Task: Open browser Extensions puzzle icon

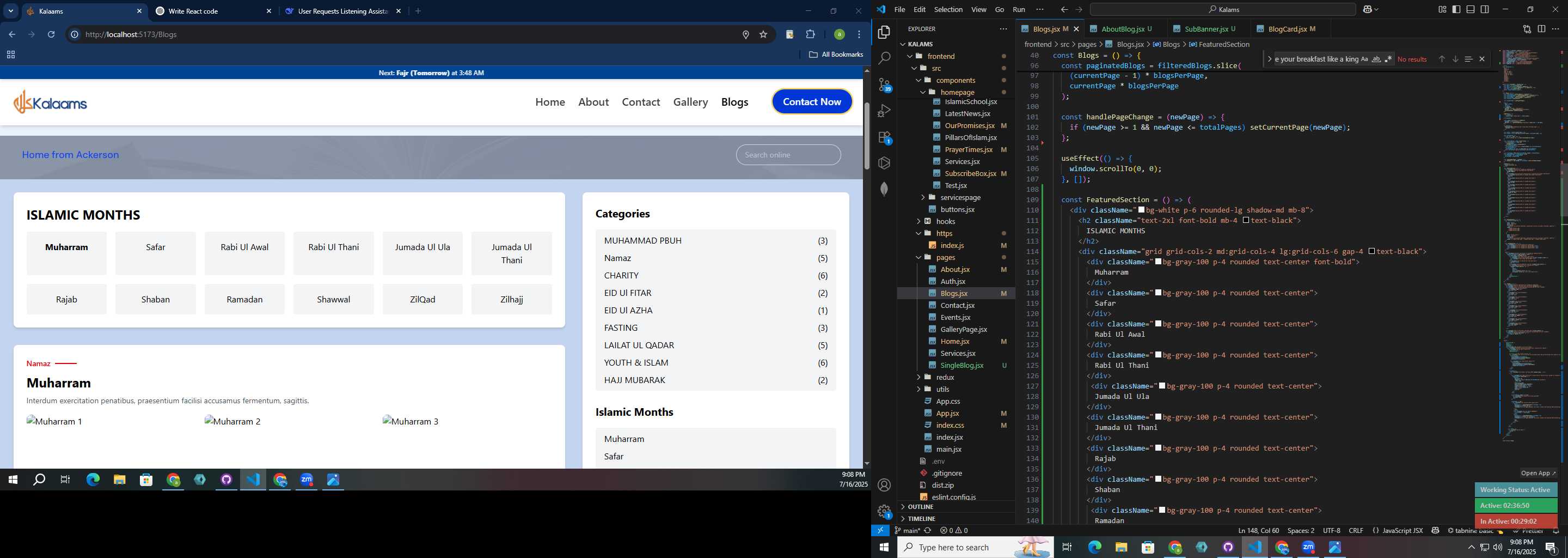Action: [810, 35]
